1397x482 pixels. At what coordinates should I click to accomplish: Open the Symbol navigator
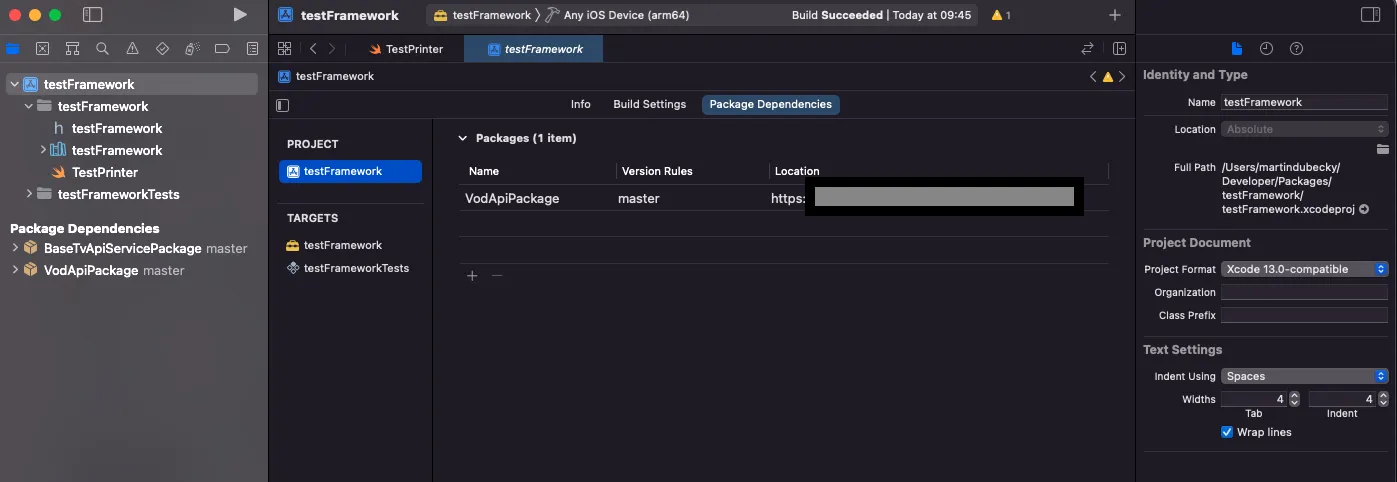[72, 48]
